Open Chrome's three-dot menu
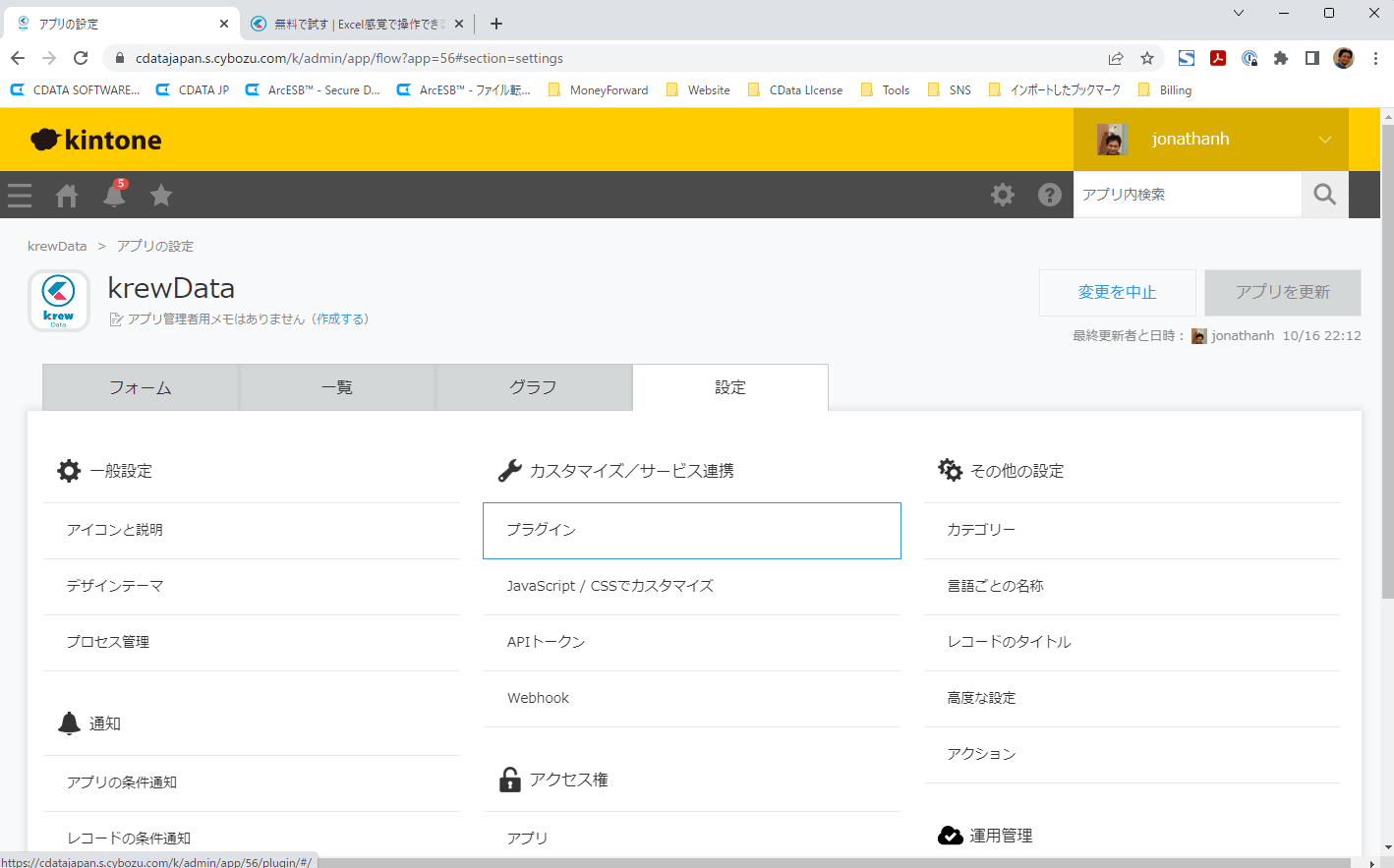Image resolution: width=1394 pixels, height=868 pixels. pyautogui.click(x=1375, y=58)
